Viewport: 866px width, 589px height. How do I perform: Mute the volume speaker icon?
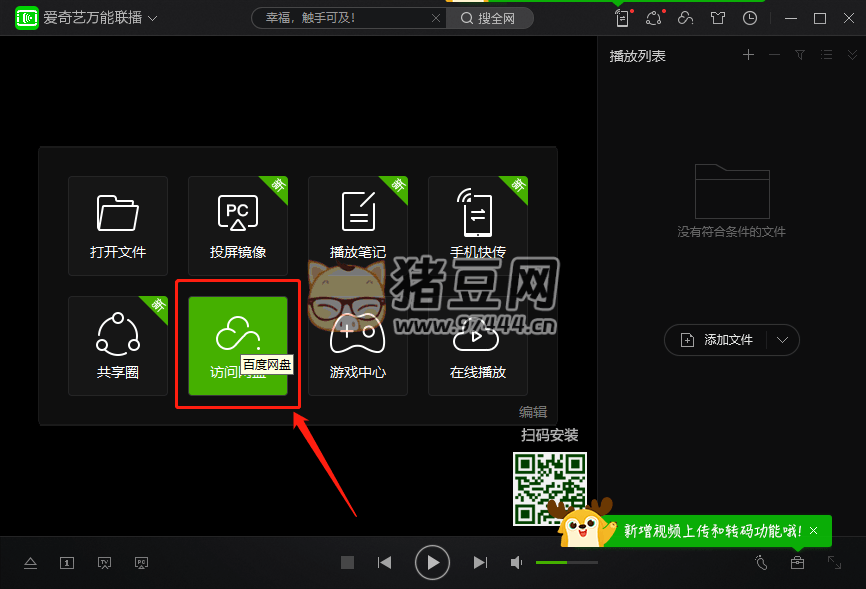(x=516, y=563)
